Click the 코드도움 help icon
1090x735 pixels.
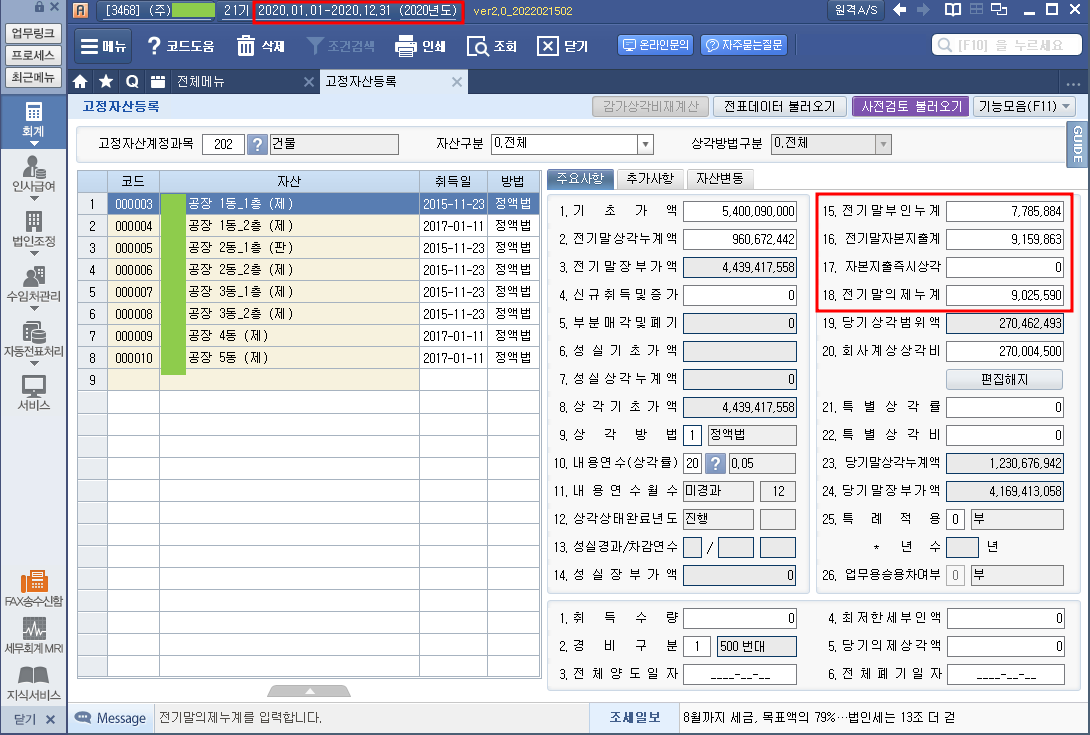[x=154, y=46]
